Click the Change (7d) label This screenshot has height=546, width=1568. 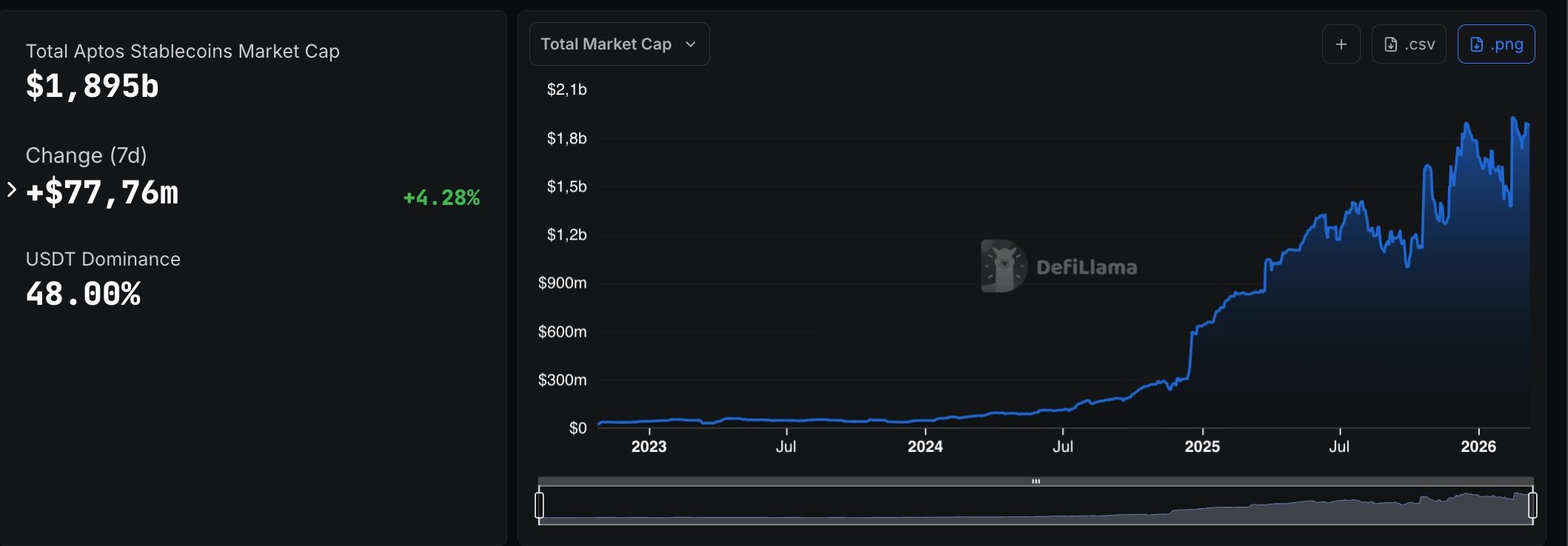[87, 155]
